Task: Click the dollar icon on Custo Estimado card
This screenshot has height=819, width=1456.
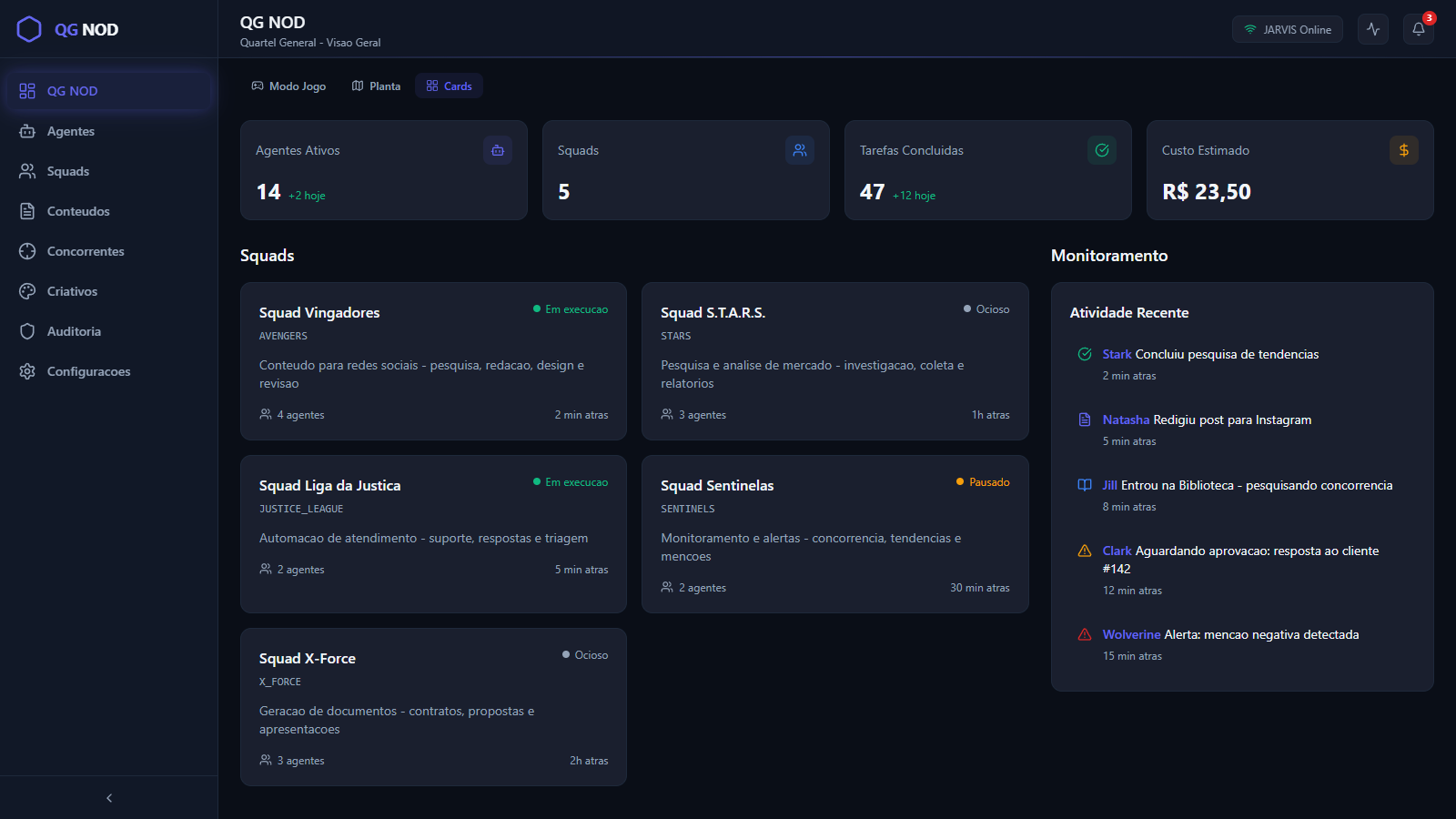Action: click(1404, 150)
